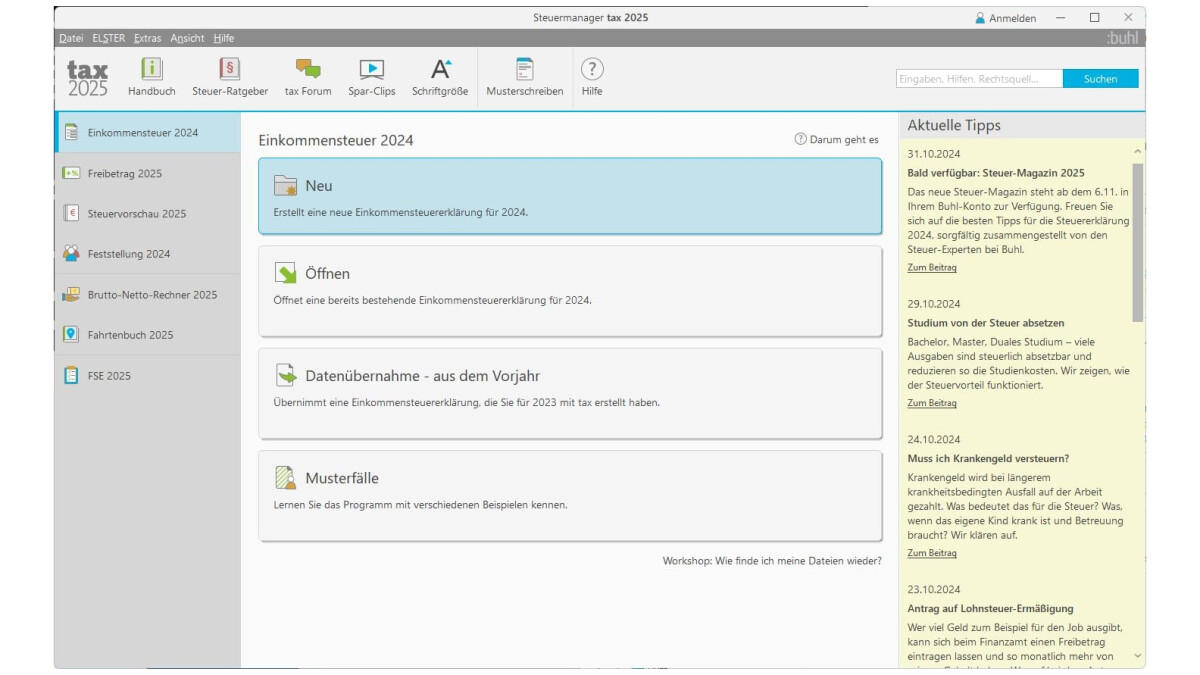Open the Musterschreiben document icon
Image resolution: width=1200 pixels, height=675 pixels.
[524, 70]
